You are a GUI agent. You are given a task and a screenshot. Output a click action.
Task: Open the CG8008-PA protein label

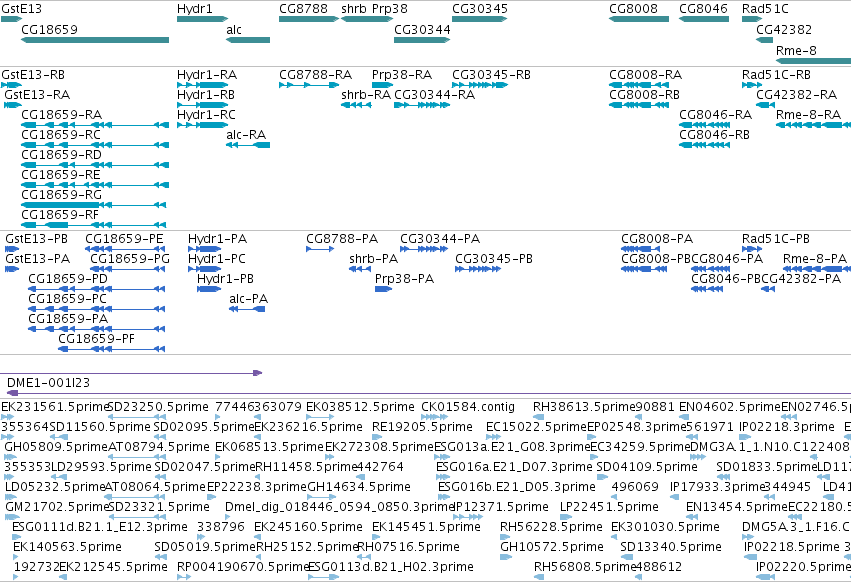[657, 239]
